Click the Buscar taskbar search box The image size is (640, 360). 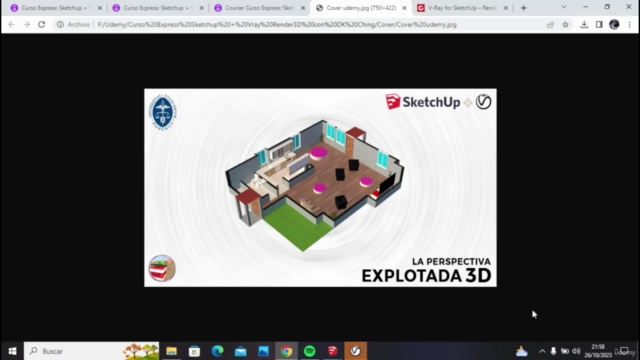pyautogui.click(x=91, y=351)
